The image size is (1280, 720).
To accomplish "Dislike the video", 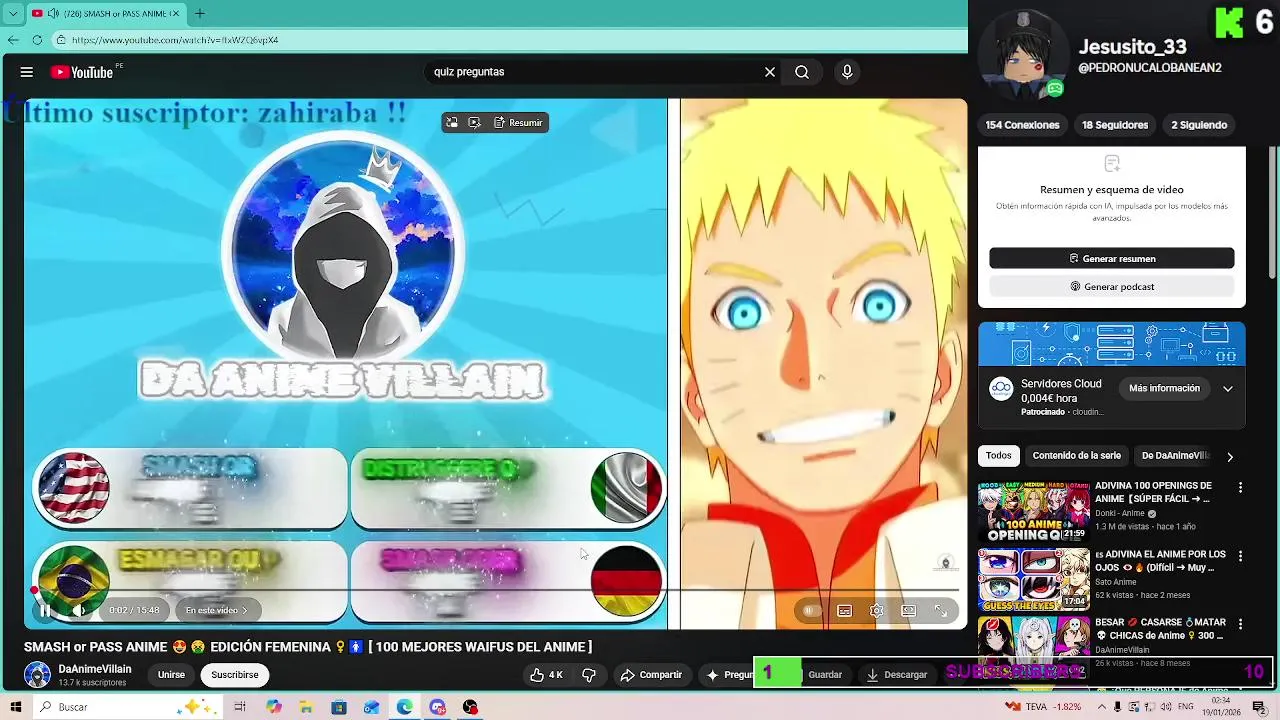I will coord(589,675).
